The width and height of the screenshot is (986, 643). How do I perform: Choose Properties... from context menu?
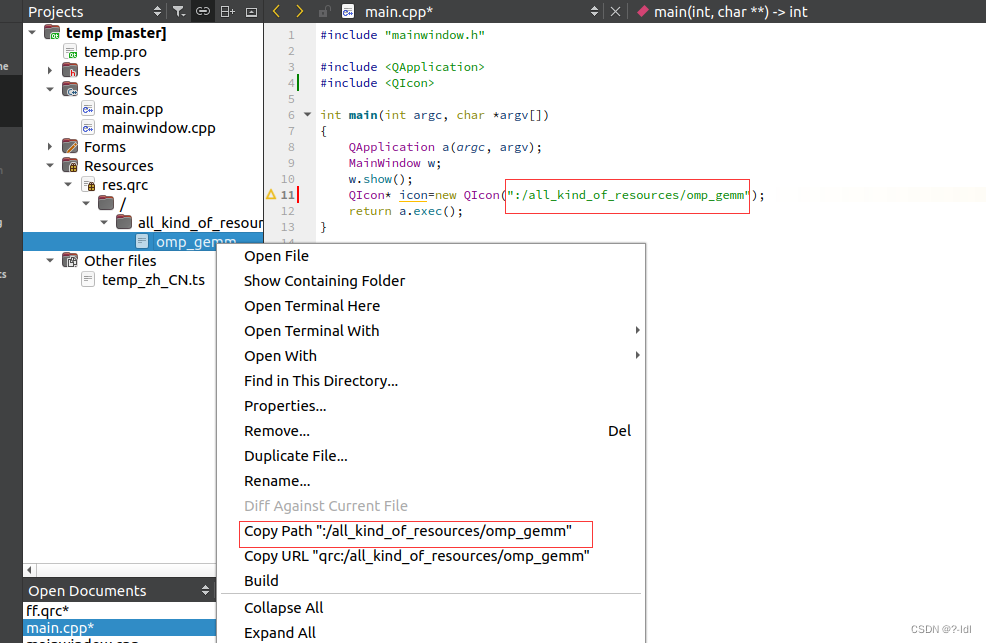click(x=431, y=406)
